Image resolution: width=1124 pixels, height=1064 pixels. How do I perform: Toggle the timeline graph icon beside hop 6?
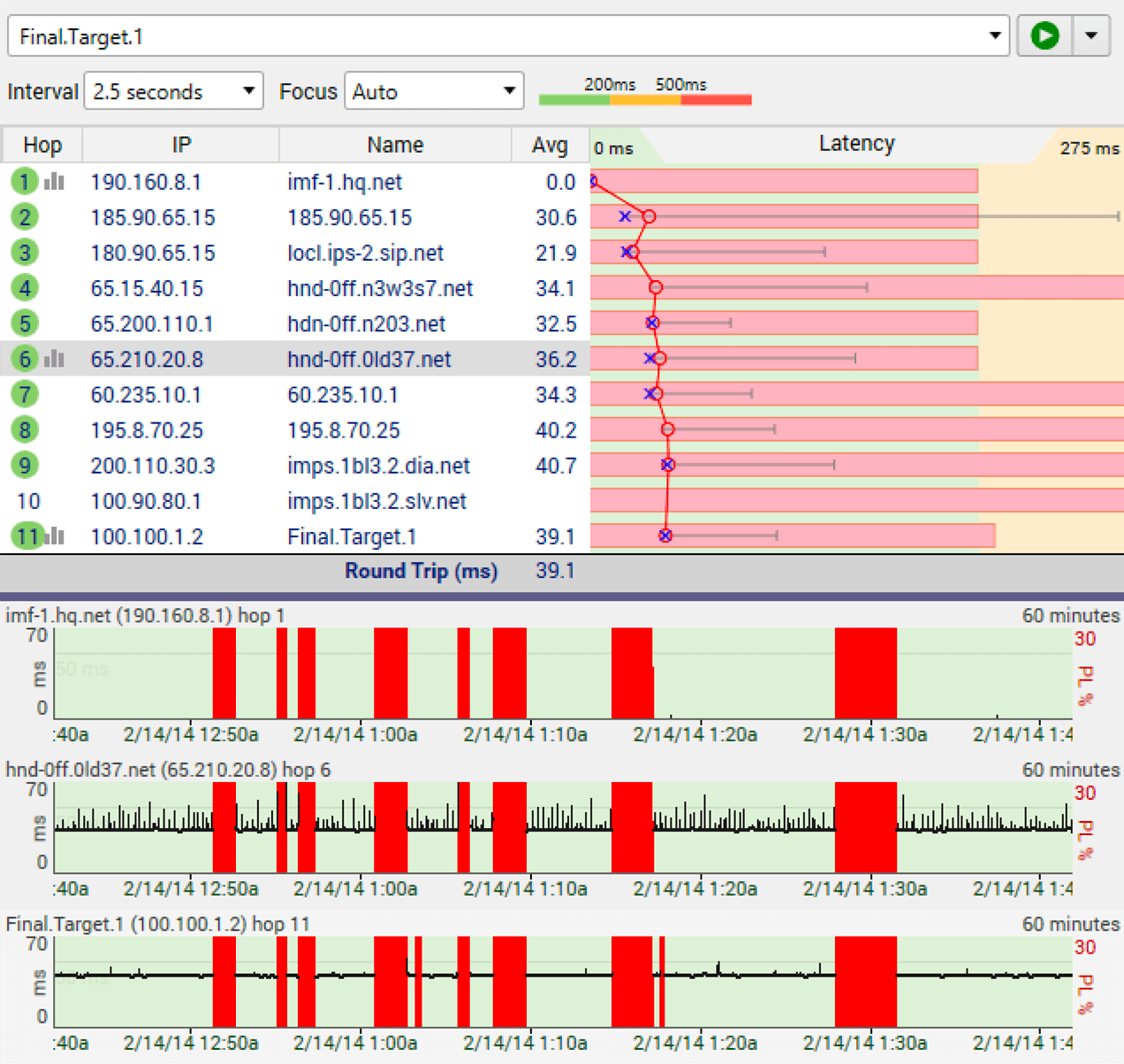pyautogui.click(x=54, y=359)
